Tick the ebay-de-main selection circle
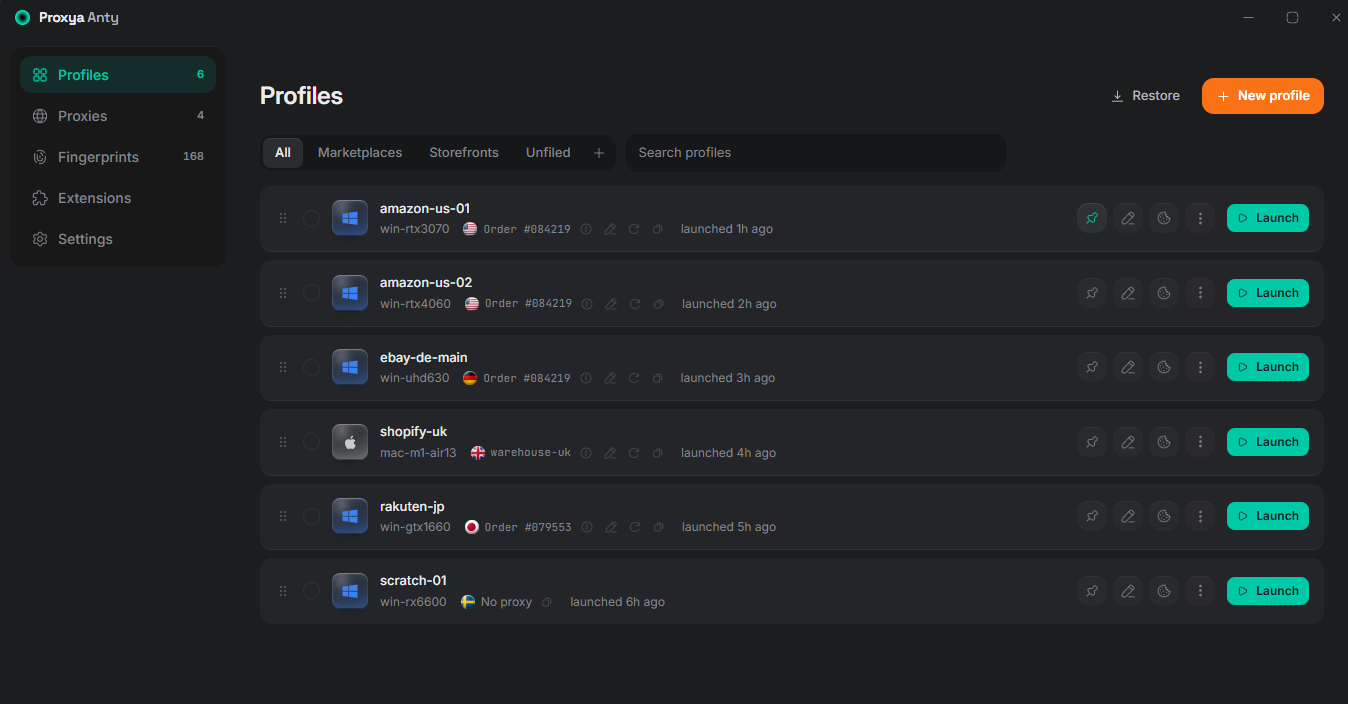 311,367
